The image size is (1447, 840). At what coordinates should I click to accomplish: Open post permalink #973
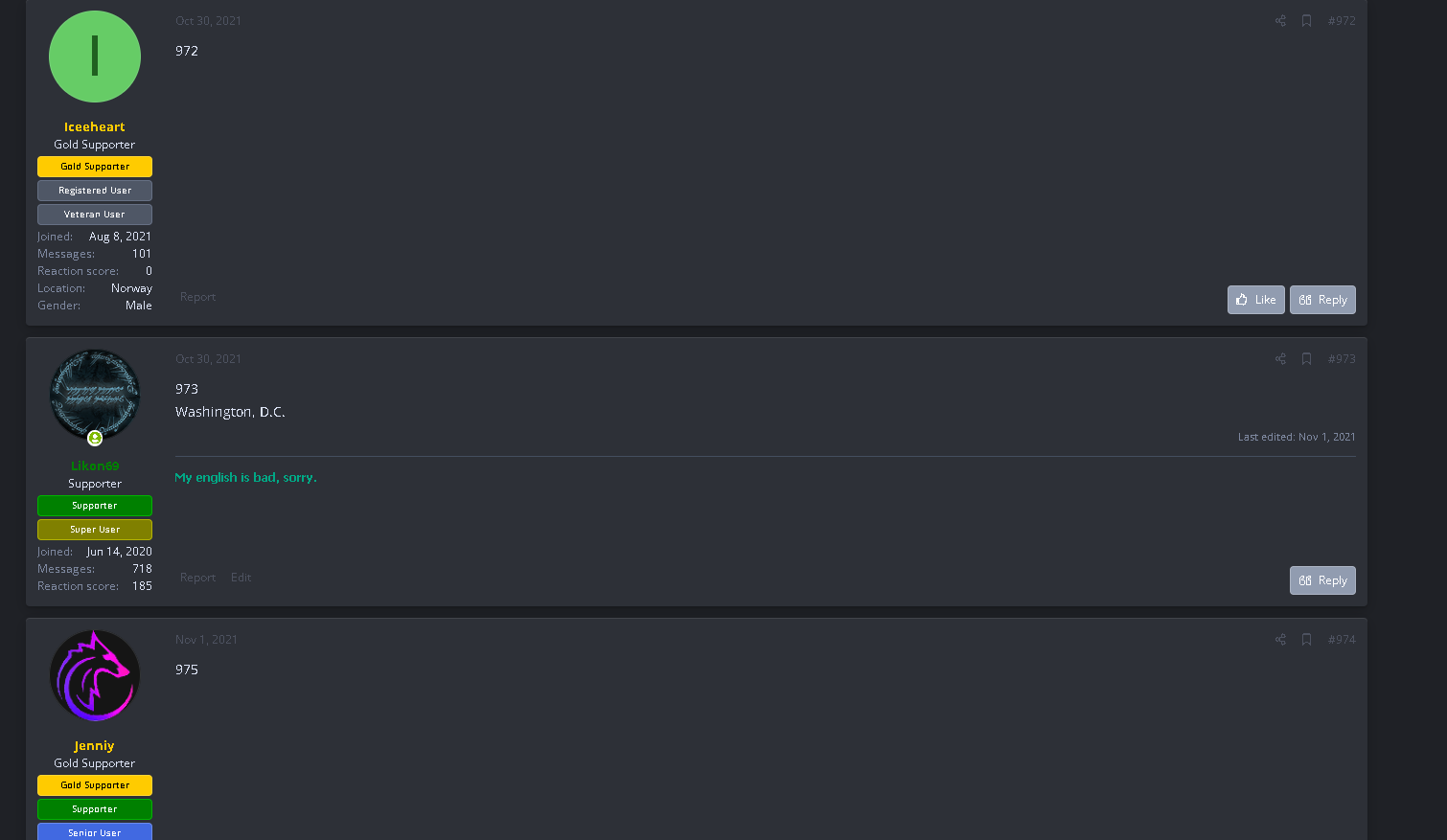pyautogui.click(x=1342, y=359)
